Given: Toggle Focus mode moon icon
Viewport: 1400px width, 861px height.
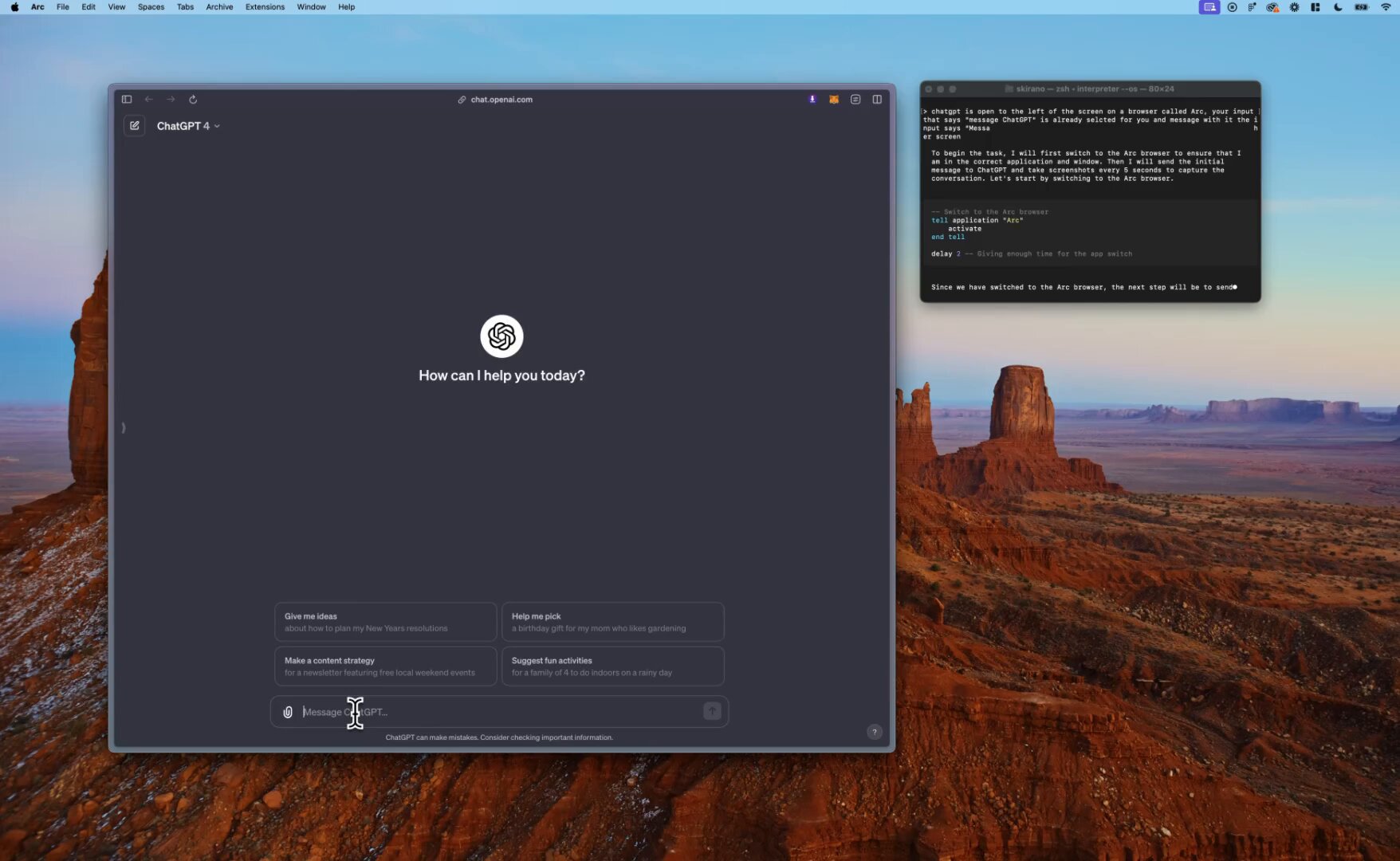Looking at the screenshot, I should point(1338,7).
